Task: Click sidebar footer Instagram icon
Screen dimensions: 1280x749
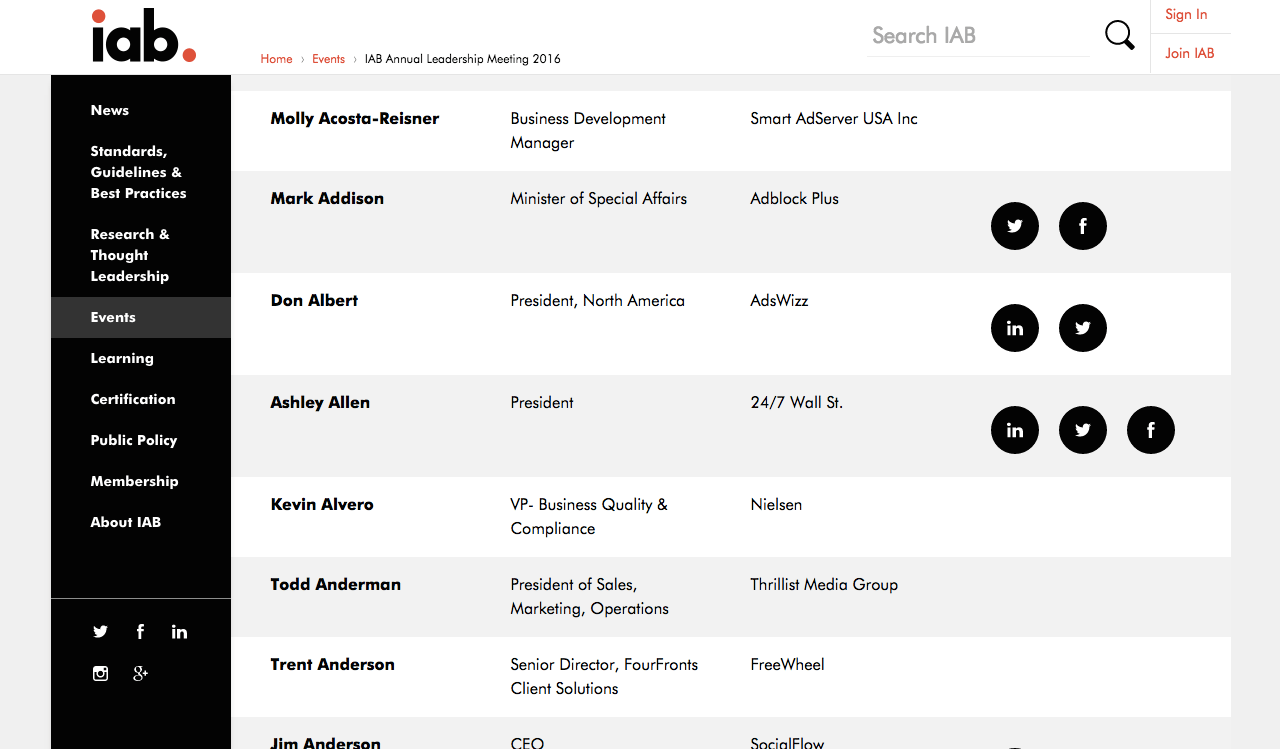Action: click(100, 673)
